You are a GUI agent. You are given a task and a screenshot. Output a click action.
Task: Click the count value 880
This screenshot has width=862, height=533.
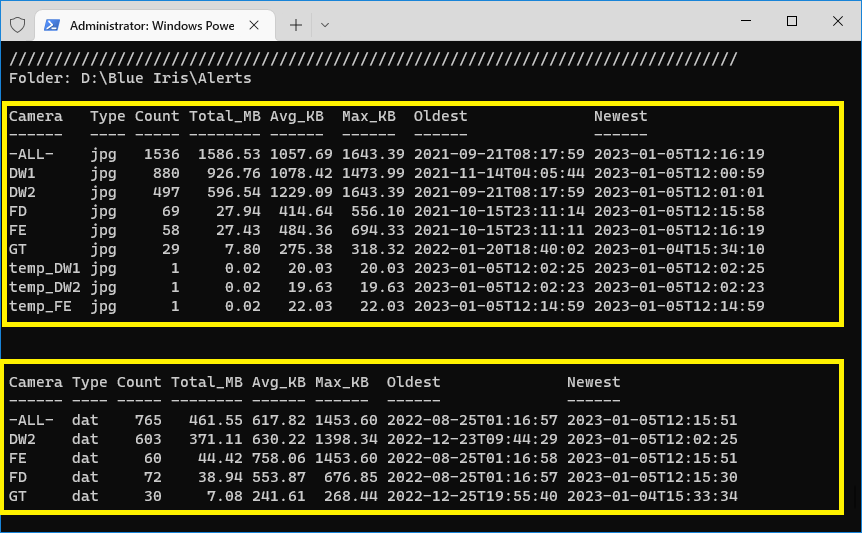(166, 174)
